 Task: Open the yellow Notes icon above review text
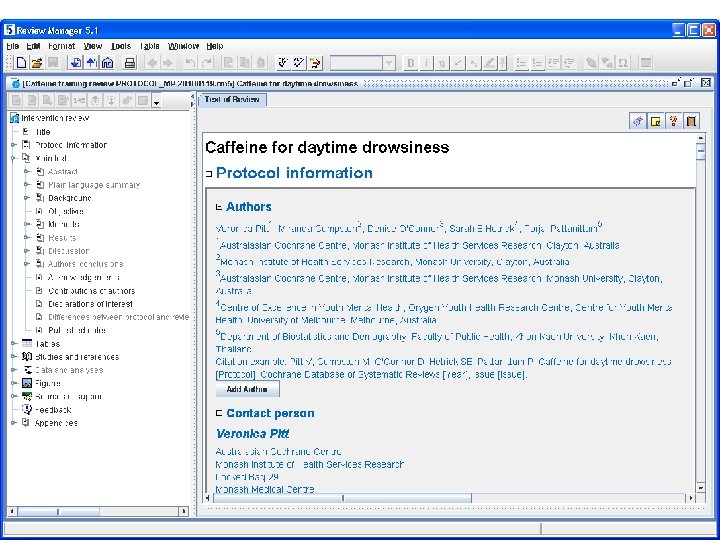(656, 121)
